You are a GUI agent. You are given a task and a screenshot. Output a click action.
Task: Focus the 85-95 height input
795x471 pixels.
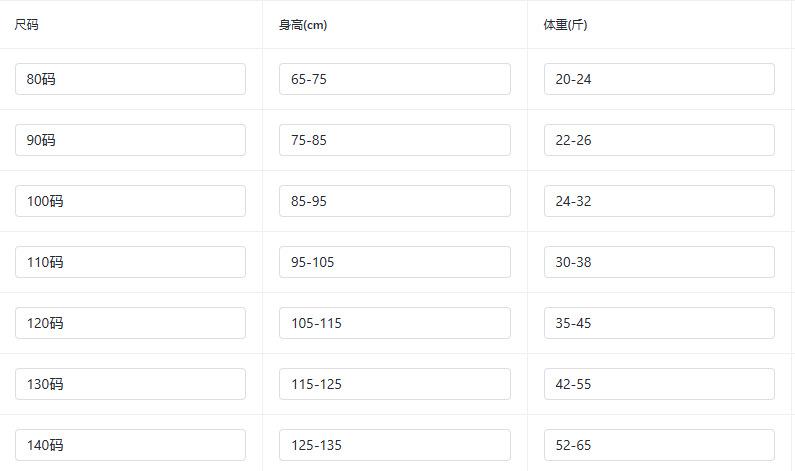(x=395, y=201)
